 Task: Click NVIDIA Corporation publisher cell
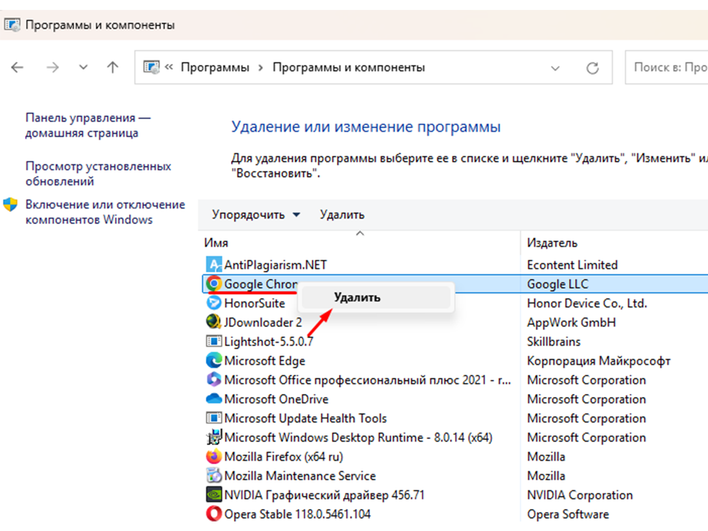[580, 495]
